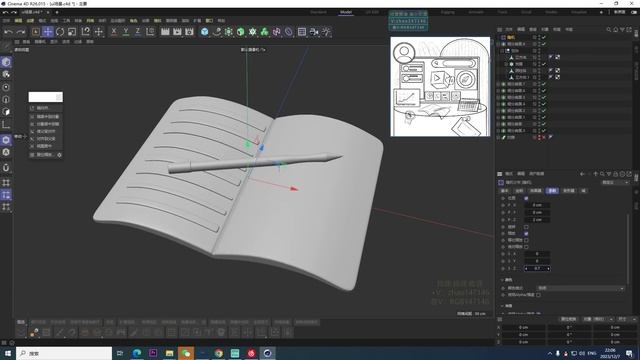
Task: Click the Attribute Manager lock icon
Action: (616, 174)
